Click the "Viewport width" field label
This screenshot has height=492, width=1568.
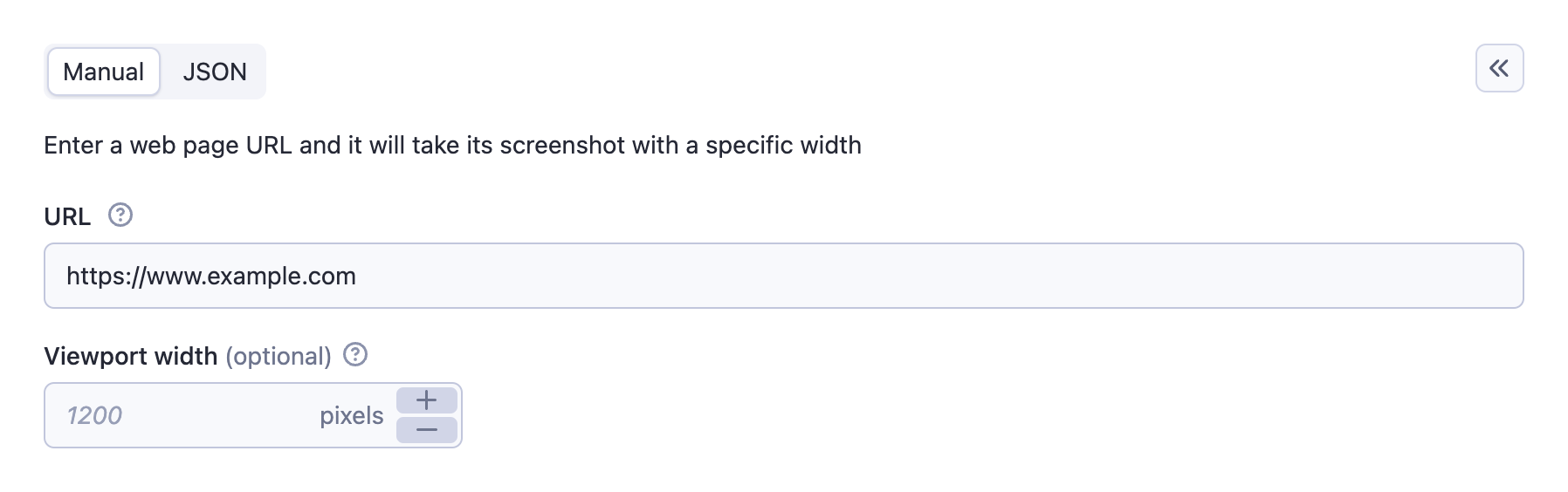click(130, 356)
